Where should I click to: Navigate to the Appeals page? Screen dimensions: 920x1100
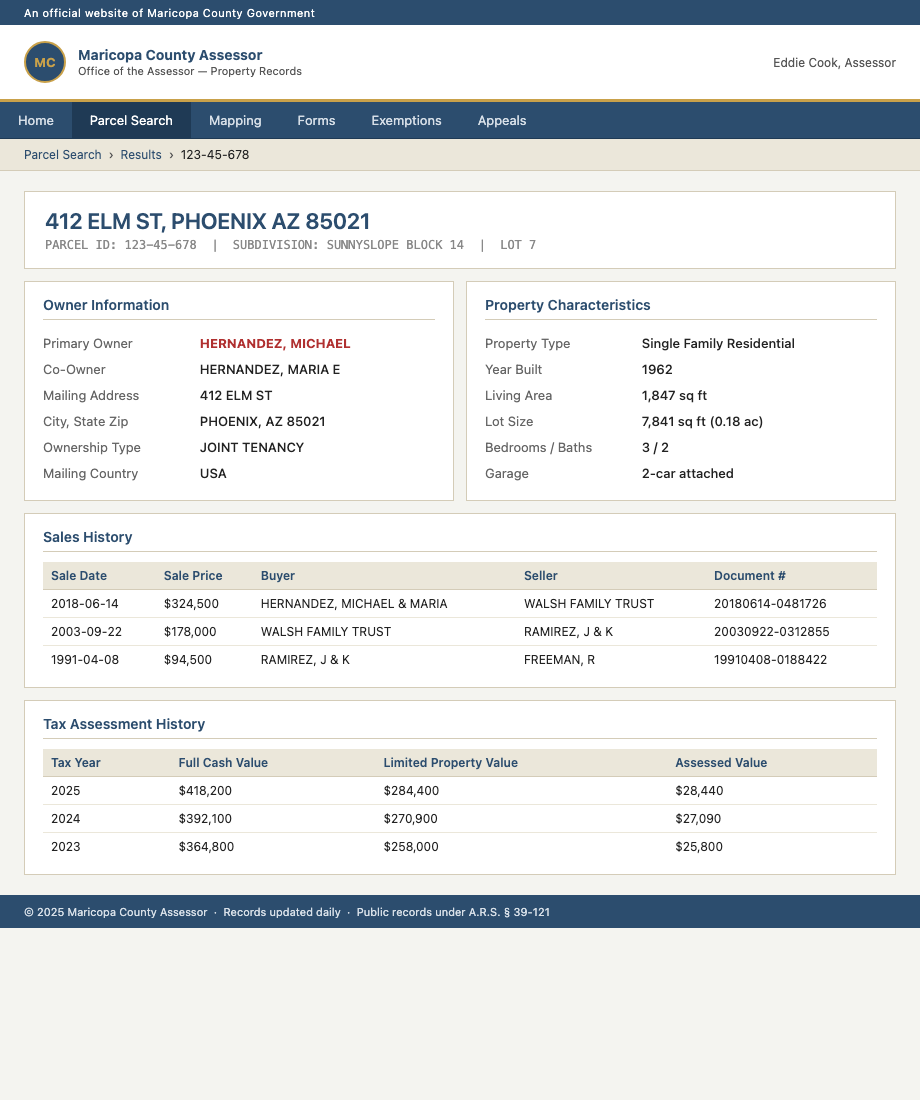pyautogui.click(x=502, y=120)
